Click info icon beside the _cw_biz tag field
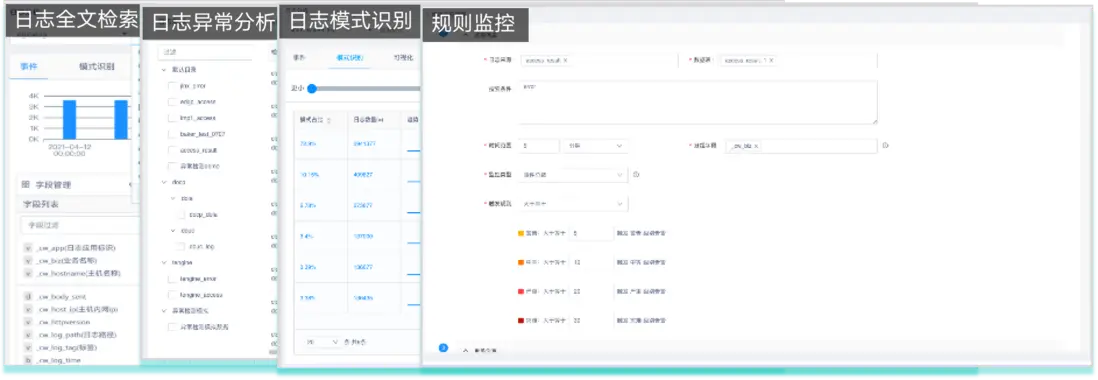Viewport: 1098px width, 380px height. [886, 146]
